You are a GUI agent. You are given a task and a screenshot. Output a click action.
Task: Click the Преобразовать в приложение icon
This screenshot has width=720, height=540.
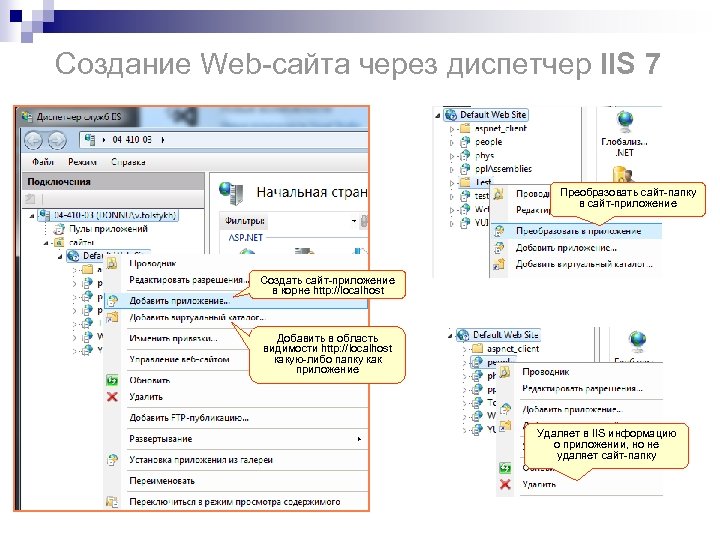499,231
